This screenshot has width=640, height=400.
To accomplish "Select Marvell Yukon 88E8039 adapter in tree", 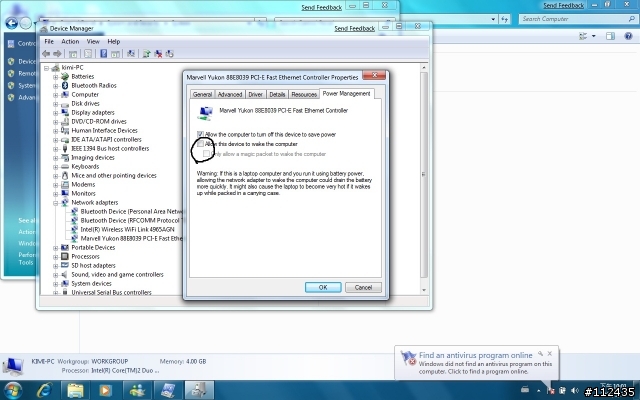I will [131, 238].
